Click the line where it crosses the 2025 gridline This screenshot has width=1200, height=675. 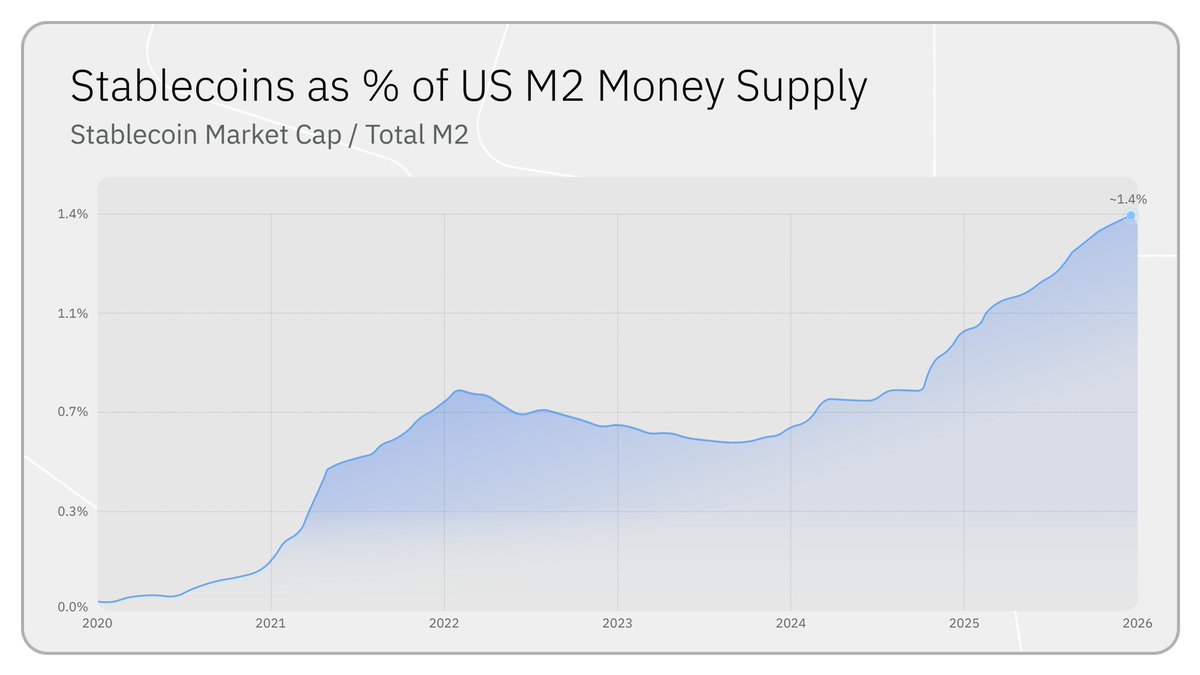(964, 331)
